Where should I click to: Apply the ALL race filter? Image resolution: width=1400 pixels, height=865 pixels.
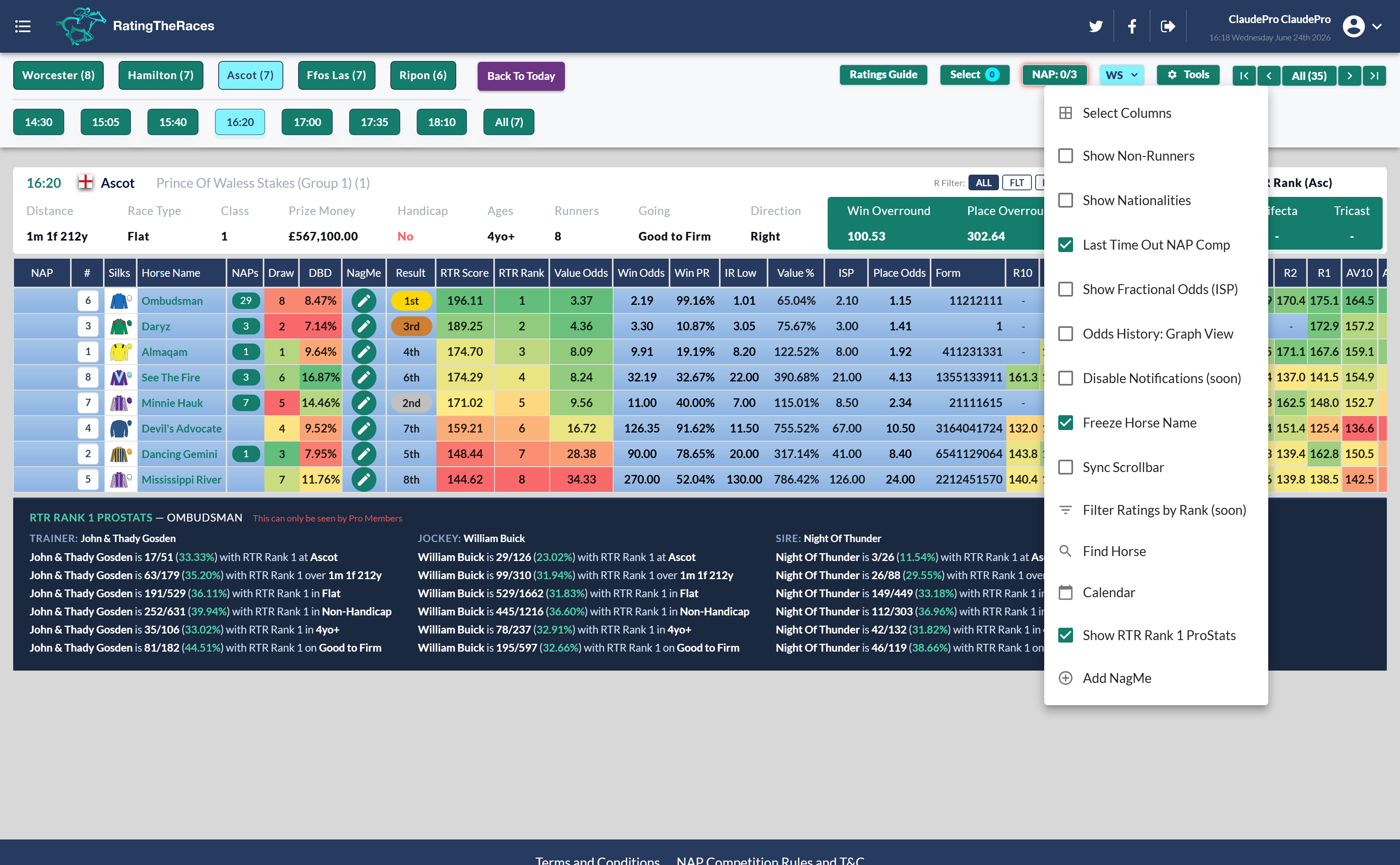click(x=984, y=182)
